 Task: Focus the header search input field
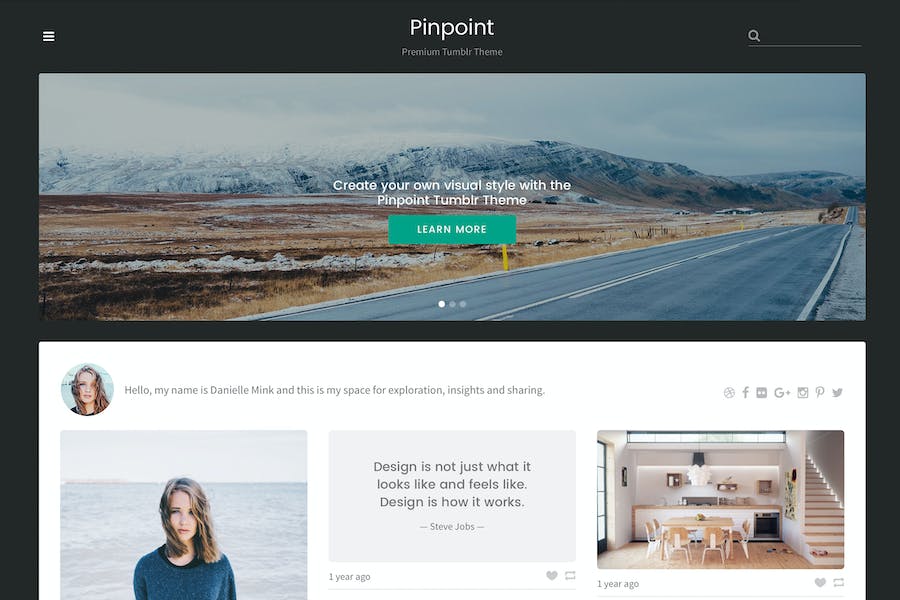pyautogui.click(x=813, y=36)
